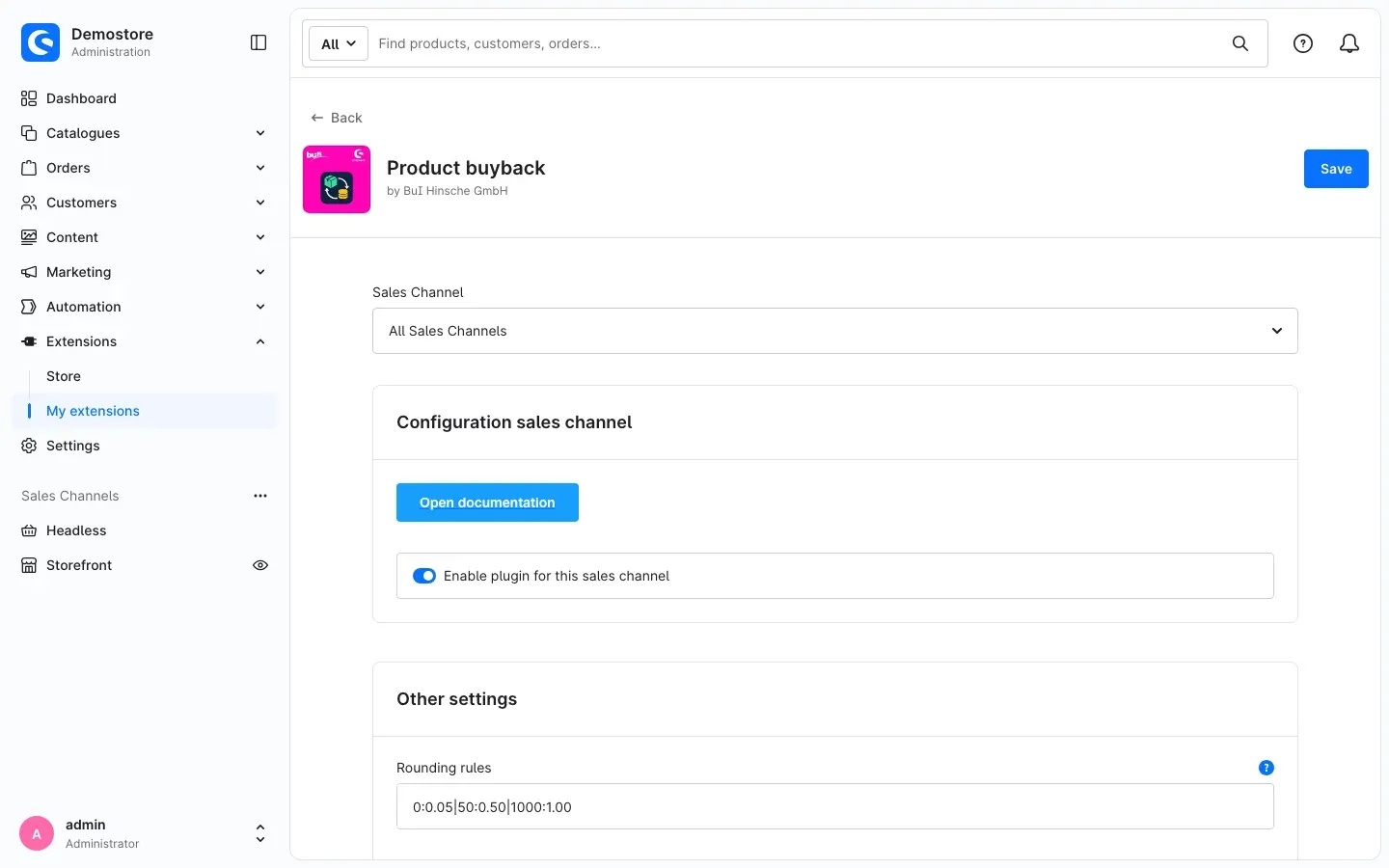The width and height of the screenshot is (1389, 868).
Task: Open help via the question mark icon
Action: click(x=1303, y=43)
